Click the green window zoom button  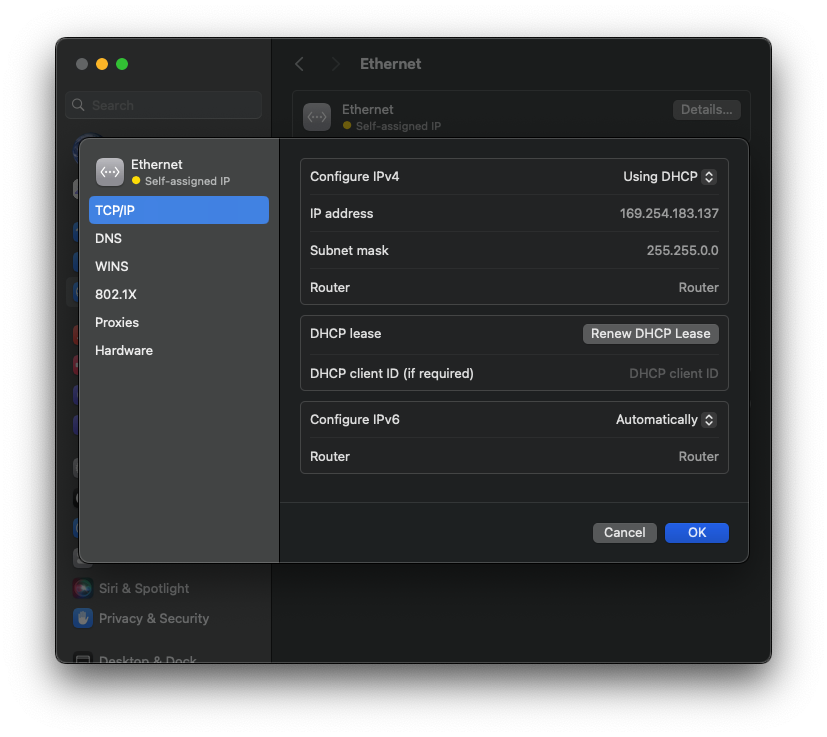click(x=122, y=64)
